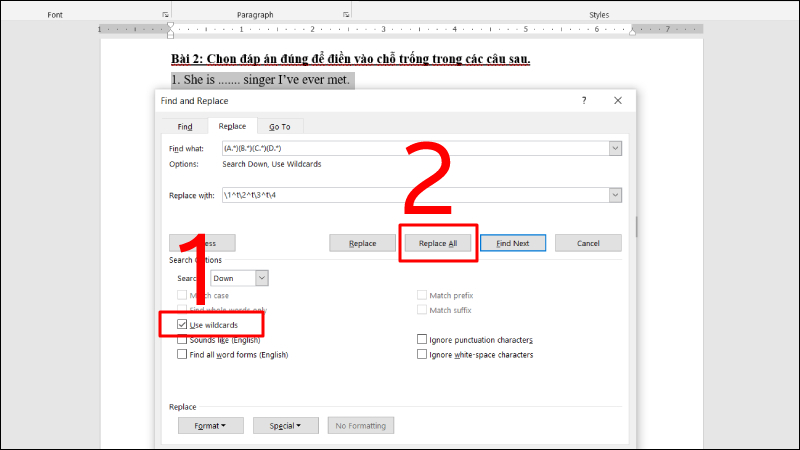Image resolution: width=800 pixels, height=450 pixels.
Task: Click the Replace button
Action: click(362, 243)
